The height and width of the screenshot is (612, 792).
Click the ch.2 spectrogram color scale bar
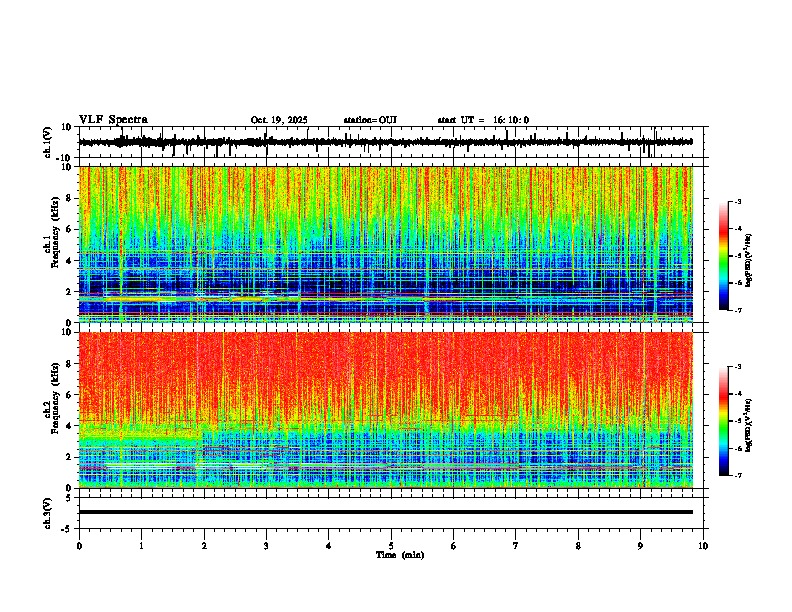(724, 421)
